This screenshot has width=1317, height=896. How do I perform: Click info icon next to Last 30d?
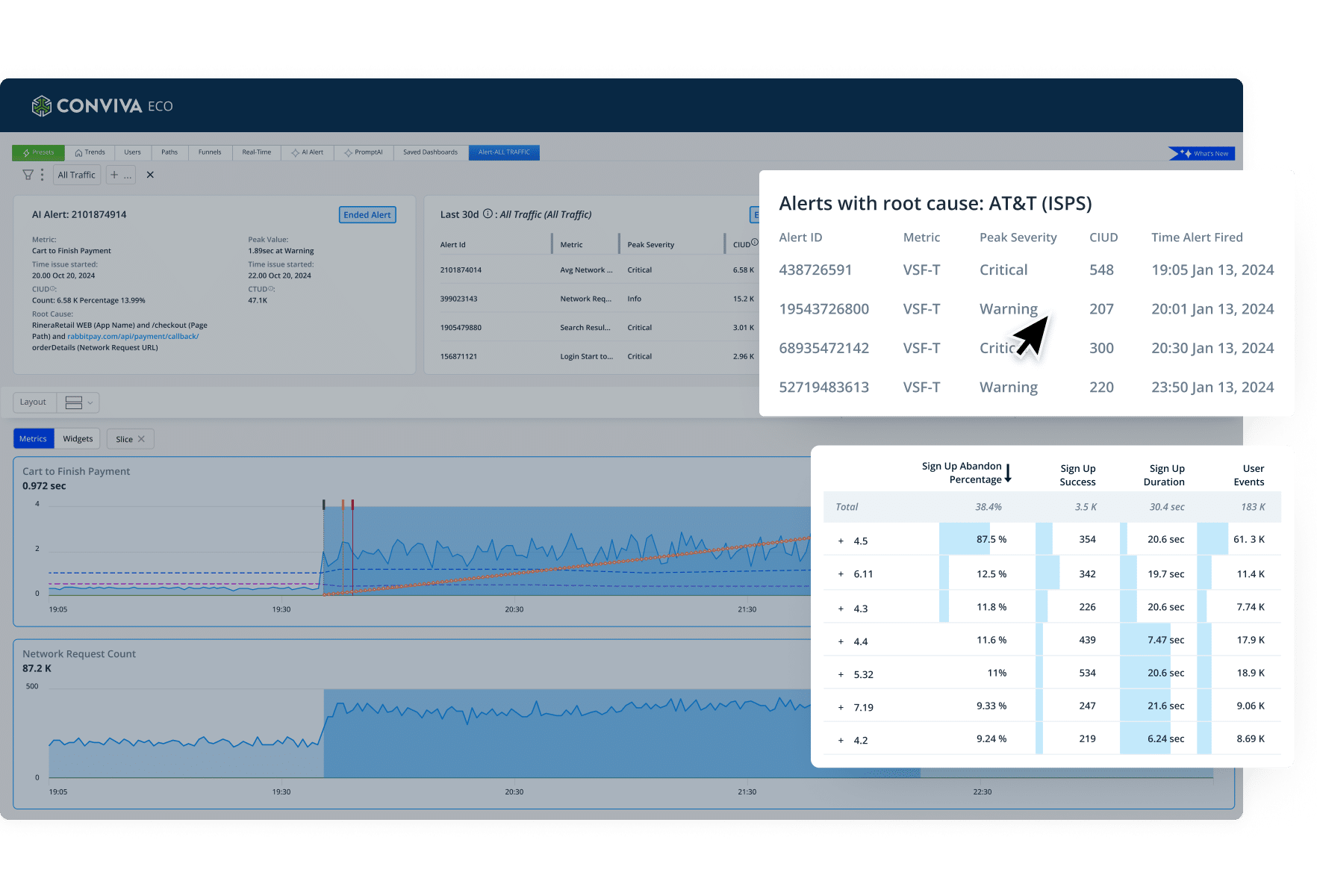tap(488, 214)
